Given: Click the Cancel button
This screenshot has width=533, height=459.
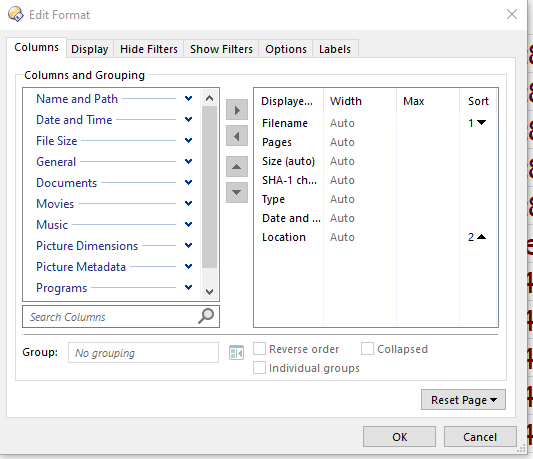Looking at the screenshot, I should [x=480, y=437].
